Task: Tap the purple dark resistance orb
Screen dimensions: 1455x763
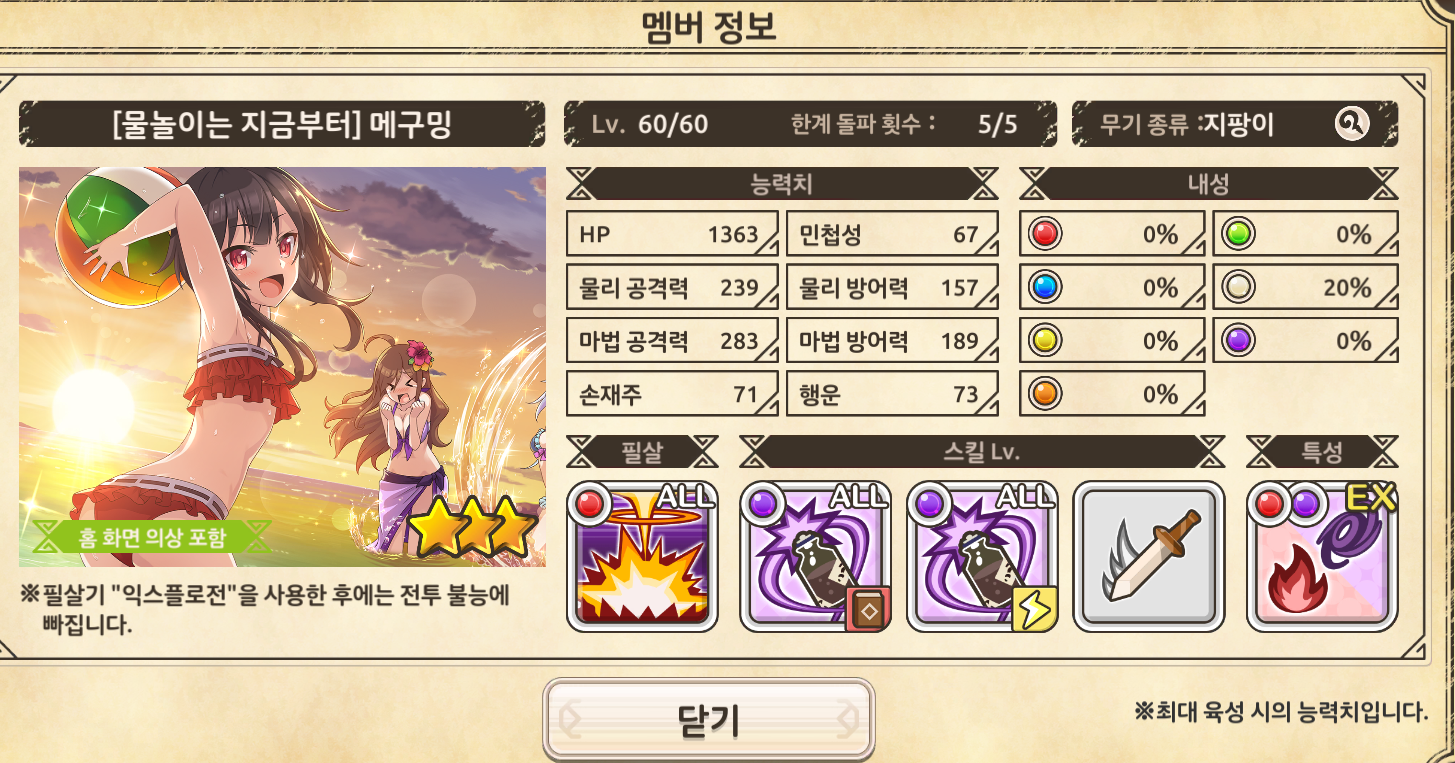Action: [1240, 341]
